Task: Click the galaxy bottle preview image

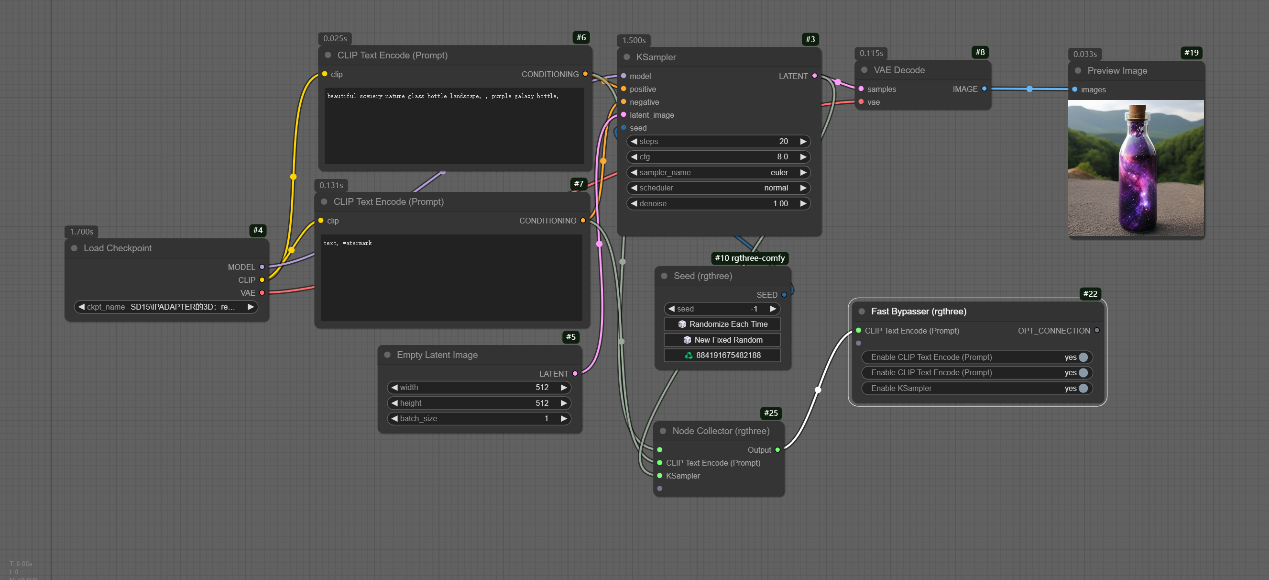Action: [x=1135, y=168]
